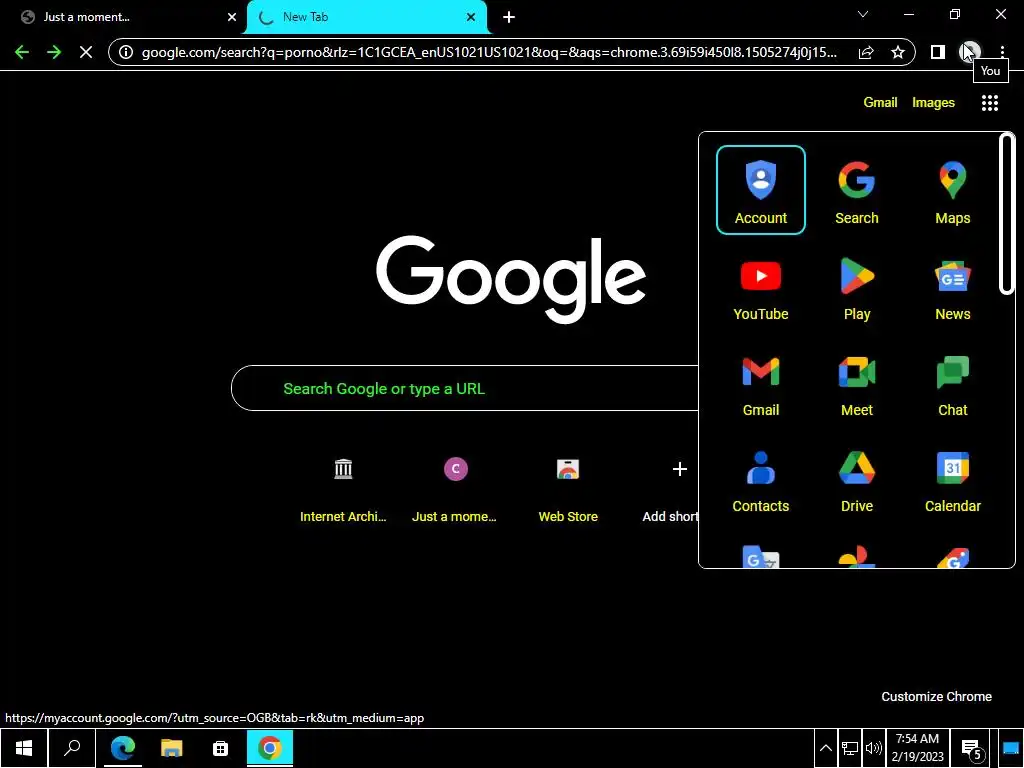Click the address bar URL text

click(x=488, y=52)
